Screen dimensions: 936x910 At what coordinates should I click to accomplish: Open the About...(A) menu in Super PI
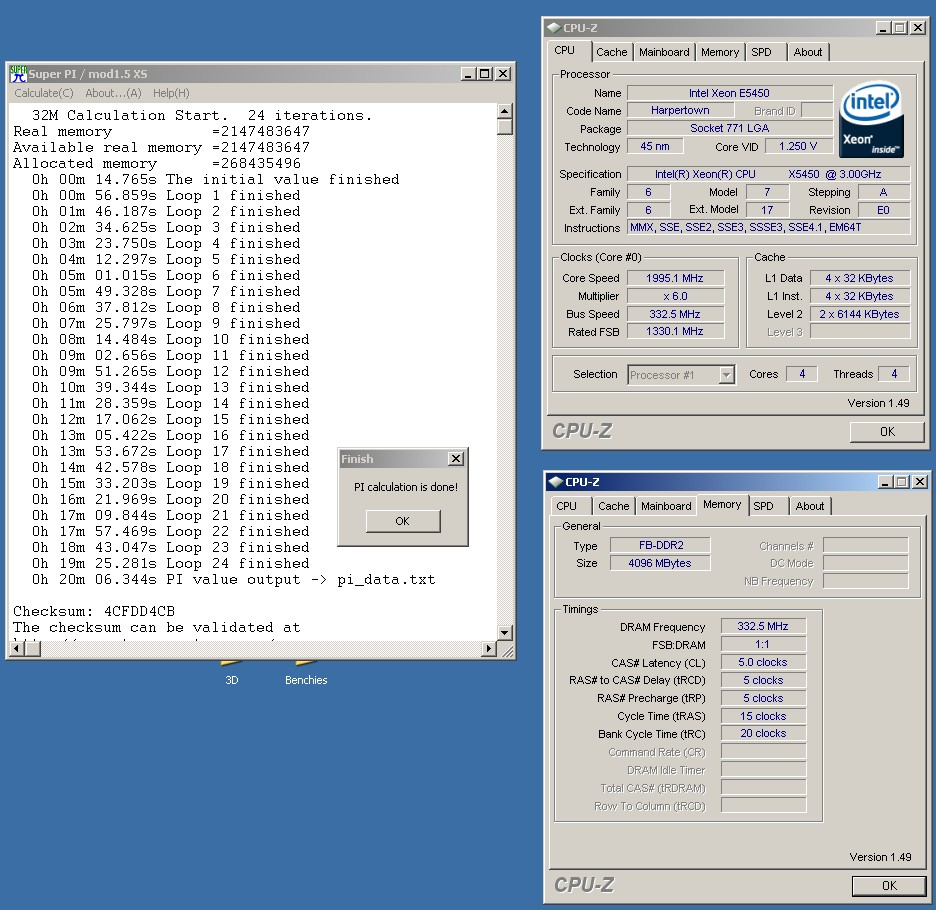coord(113,93)
